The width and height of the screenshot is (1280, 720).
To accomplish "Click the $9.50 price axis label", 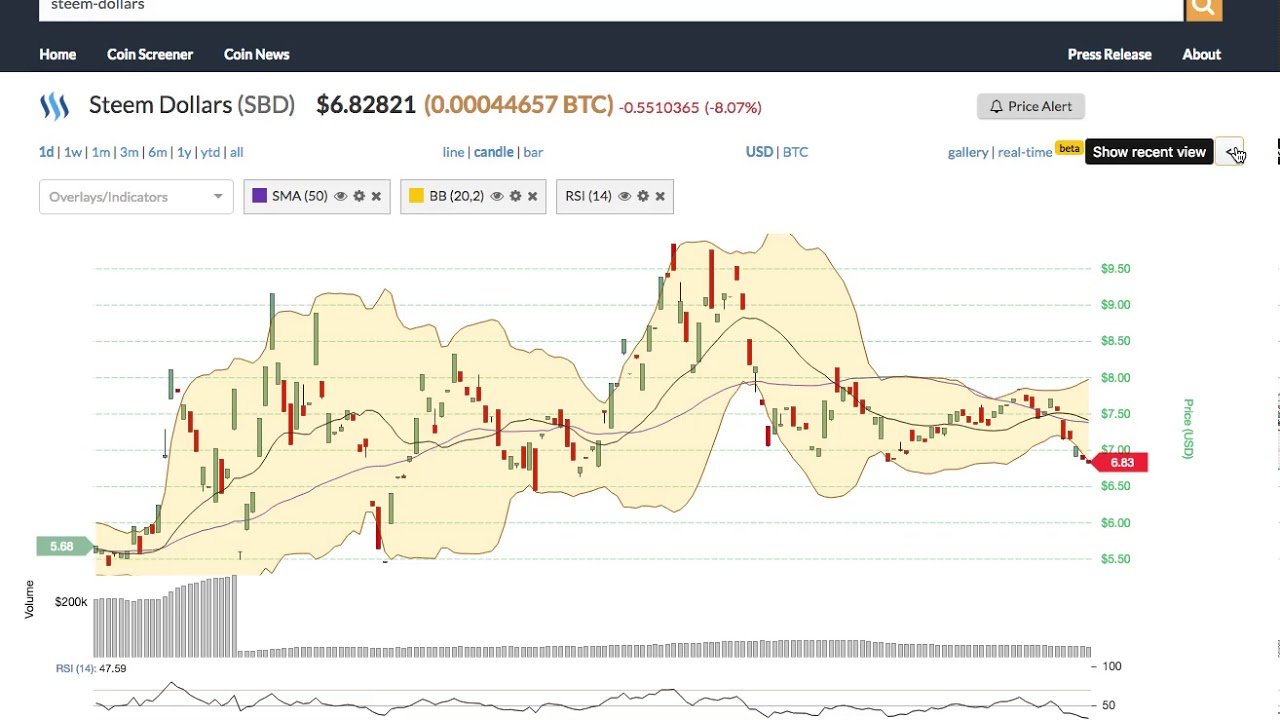I will pyautogui.click(x=1116, y=268).
